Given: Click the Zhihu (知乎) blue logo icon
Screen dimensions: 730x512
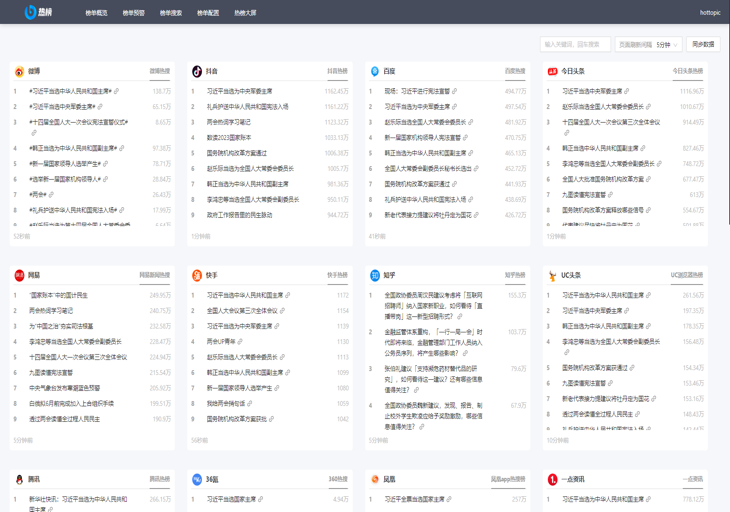Looking at the screenshot, I should pyautogui.click(x=375, y=275).
